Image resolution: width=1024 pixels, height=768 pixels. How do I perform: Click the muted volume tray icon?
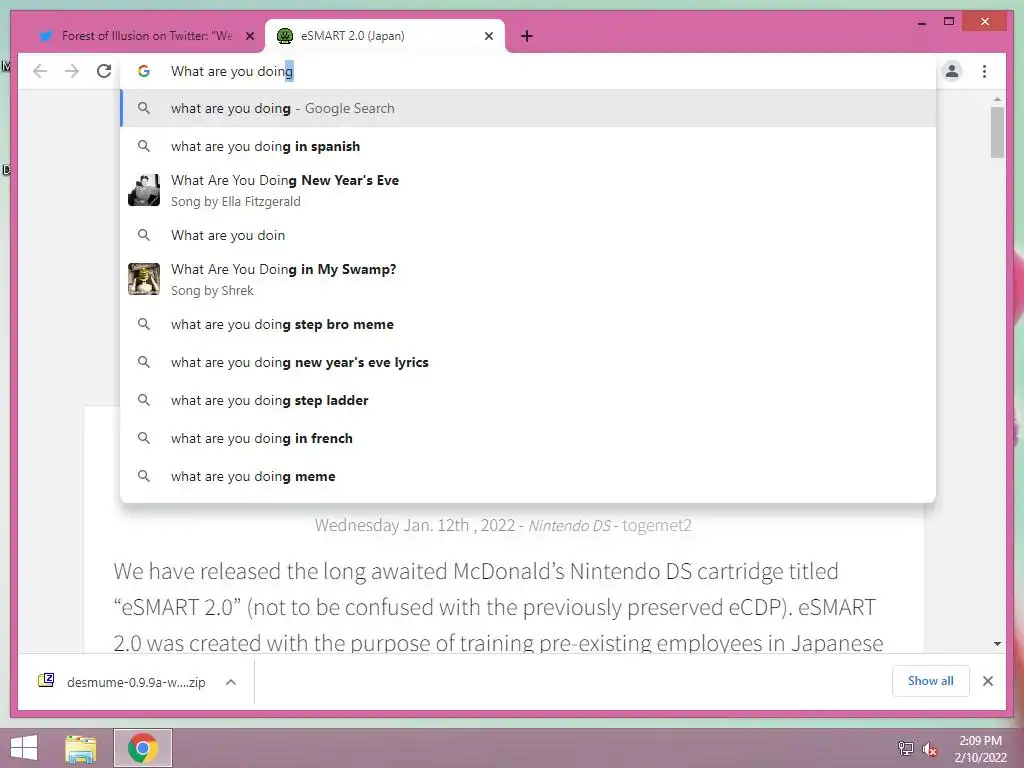point(930,749)
